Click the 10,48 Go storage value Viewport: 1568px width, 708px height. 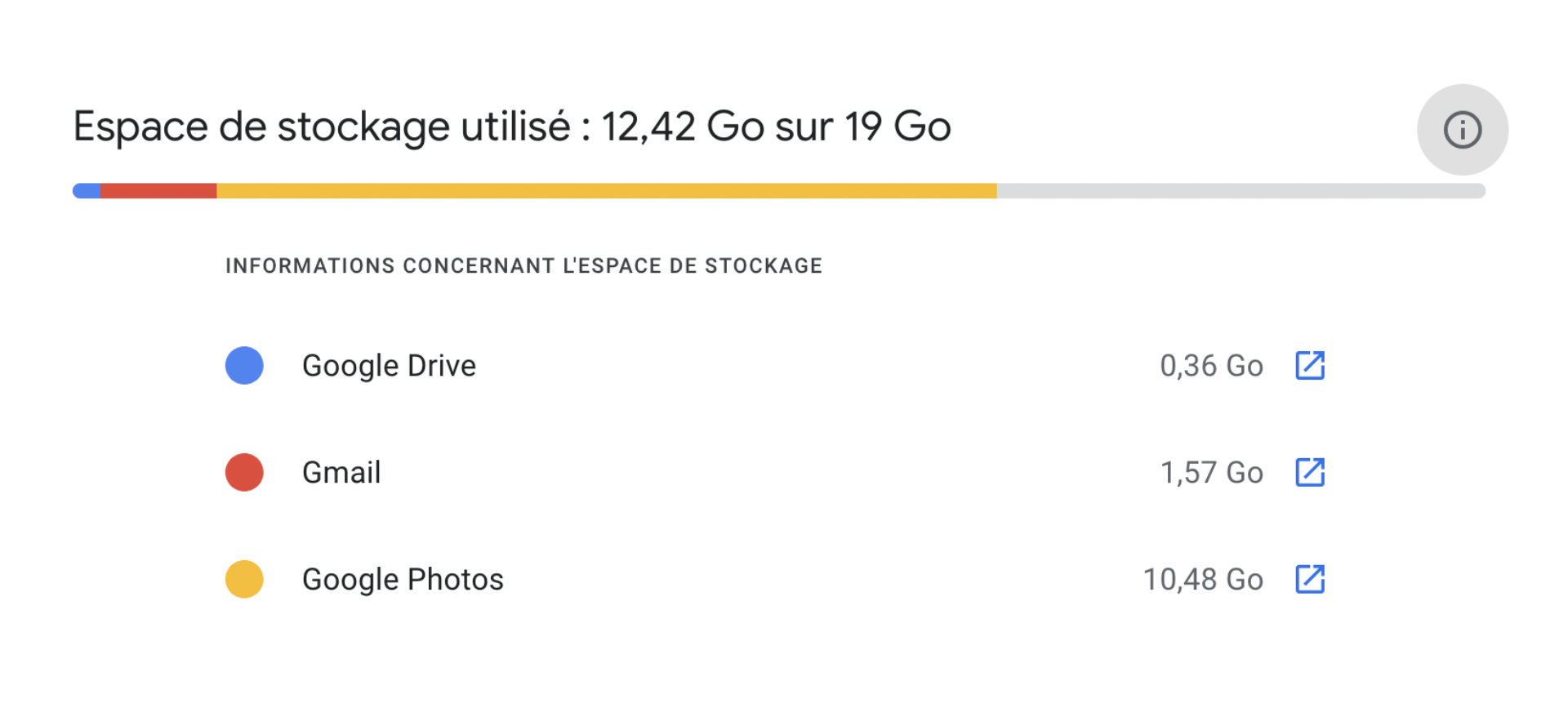1203,580
